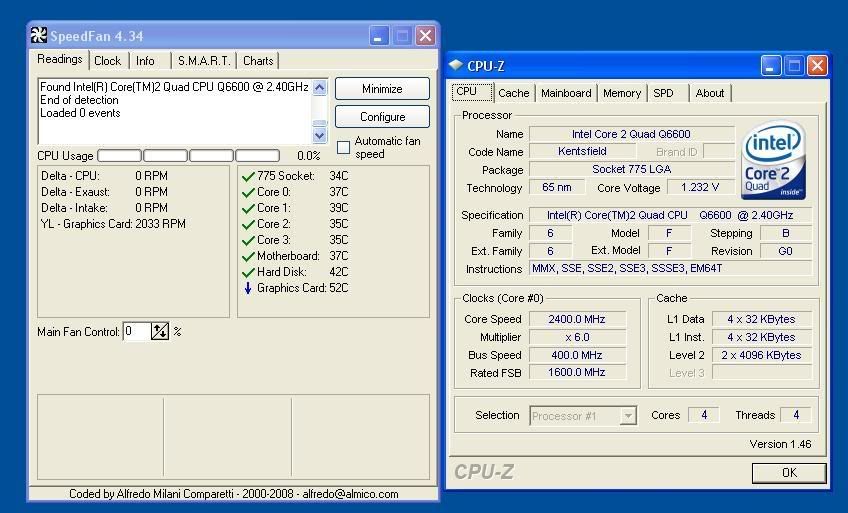The height and width of the screenshot is (513, 848).
Task: Open the Charts tab in SpeedFan
Action: click(258, 61)
